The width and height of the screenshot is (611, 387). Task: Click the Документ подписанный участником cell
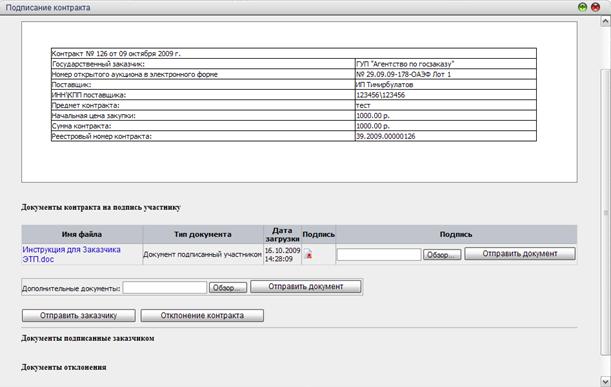pos(202,254)
